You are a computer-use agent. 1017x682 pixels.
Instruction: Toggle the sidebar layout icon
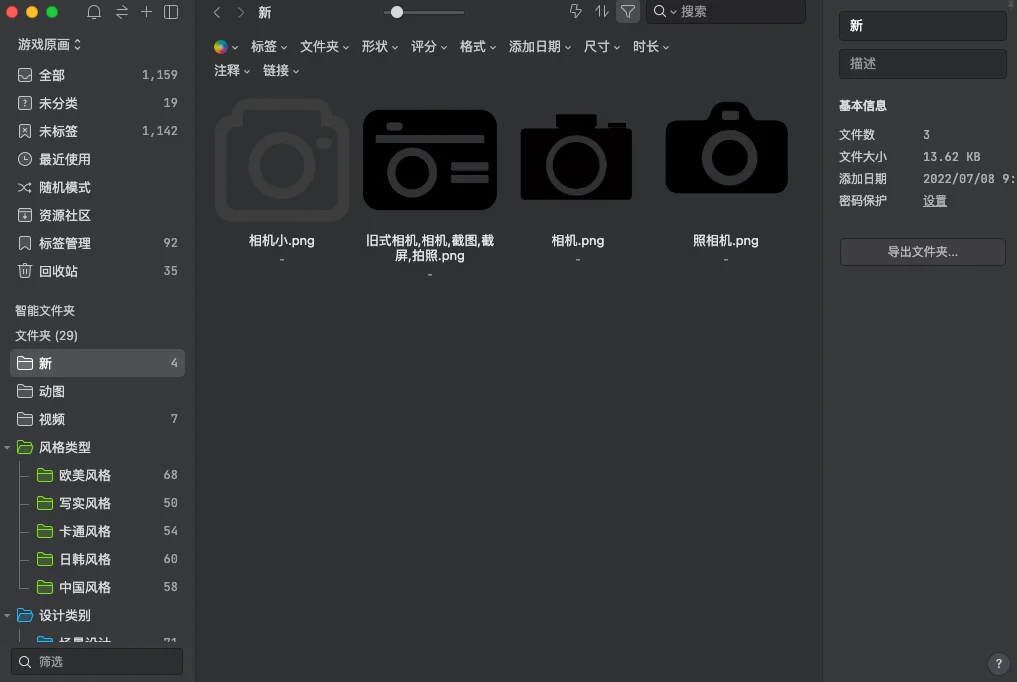click(171, 12)
